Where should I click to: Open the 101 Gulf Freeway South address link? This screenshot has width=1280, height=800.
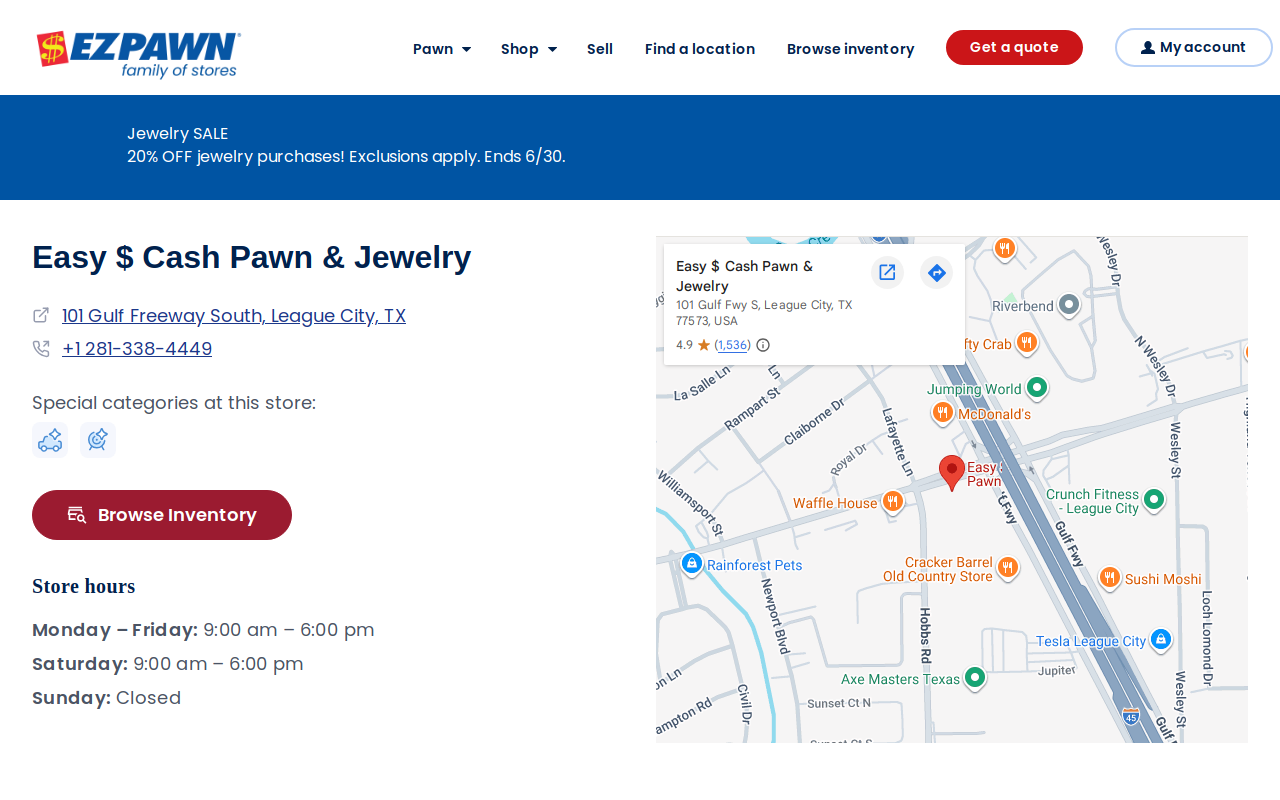coord(234,316)
